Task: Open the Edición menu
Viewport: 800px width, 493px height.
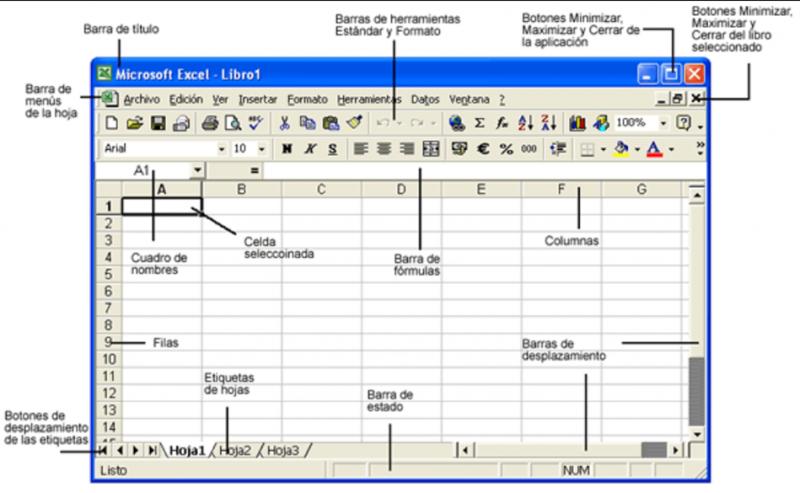Action: [x=186, y=100]
